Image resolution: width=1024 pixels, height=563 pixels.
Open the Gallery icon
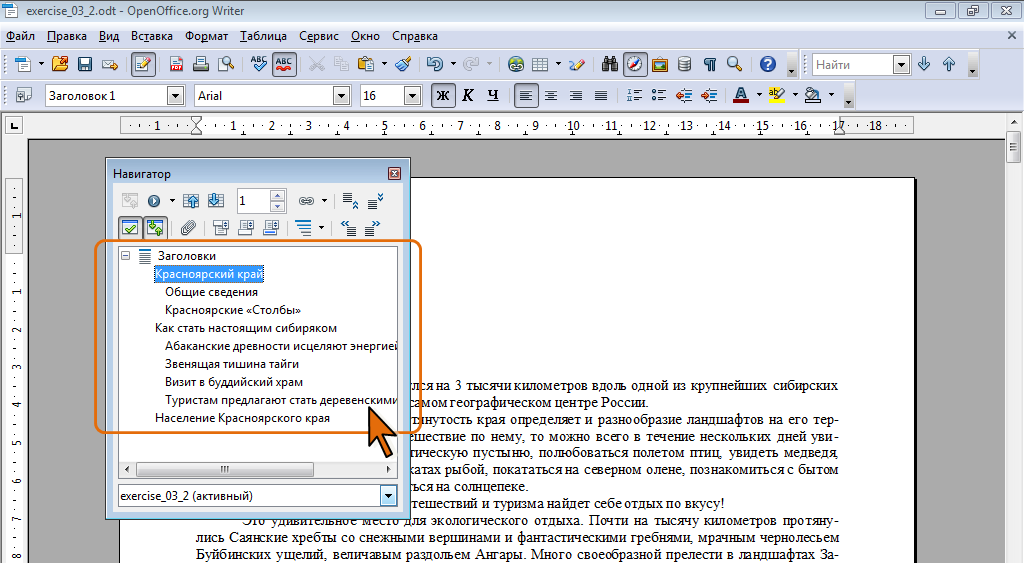click(x=660, y=64)
